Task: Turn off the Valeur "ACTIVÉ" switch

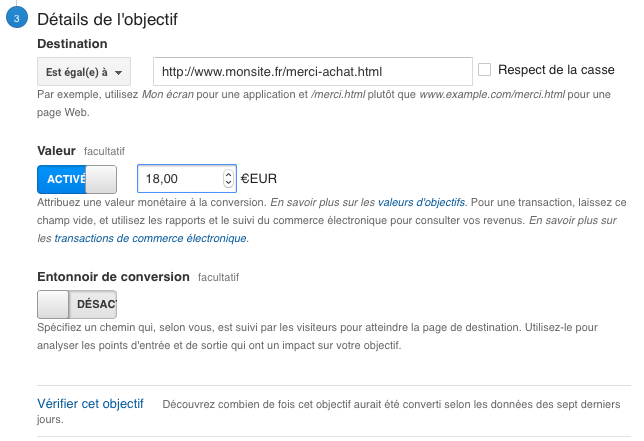Action: tap(77, 179)
